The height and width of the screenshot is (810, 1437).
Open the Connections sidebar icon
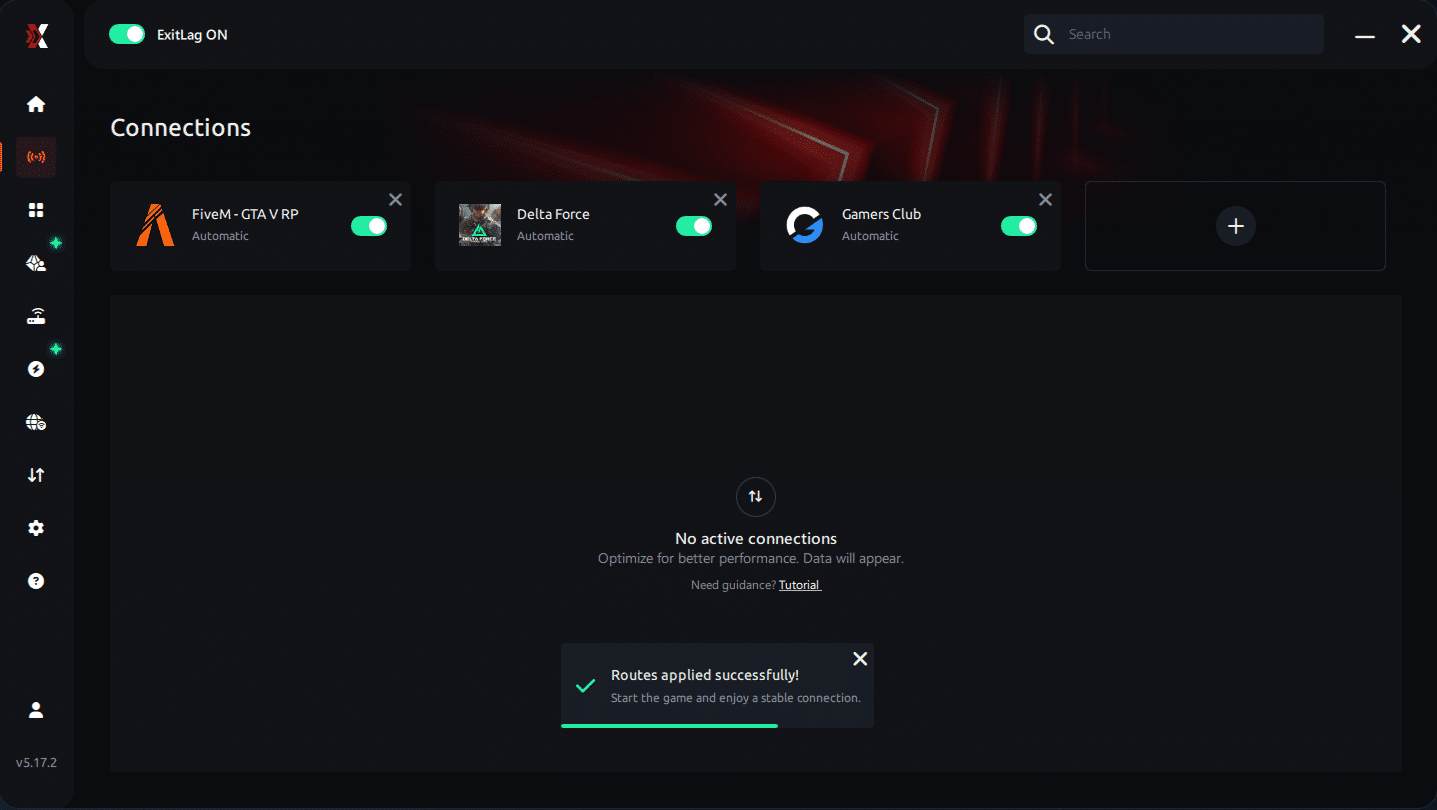[36, 157]
